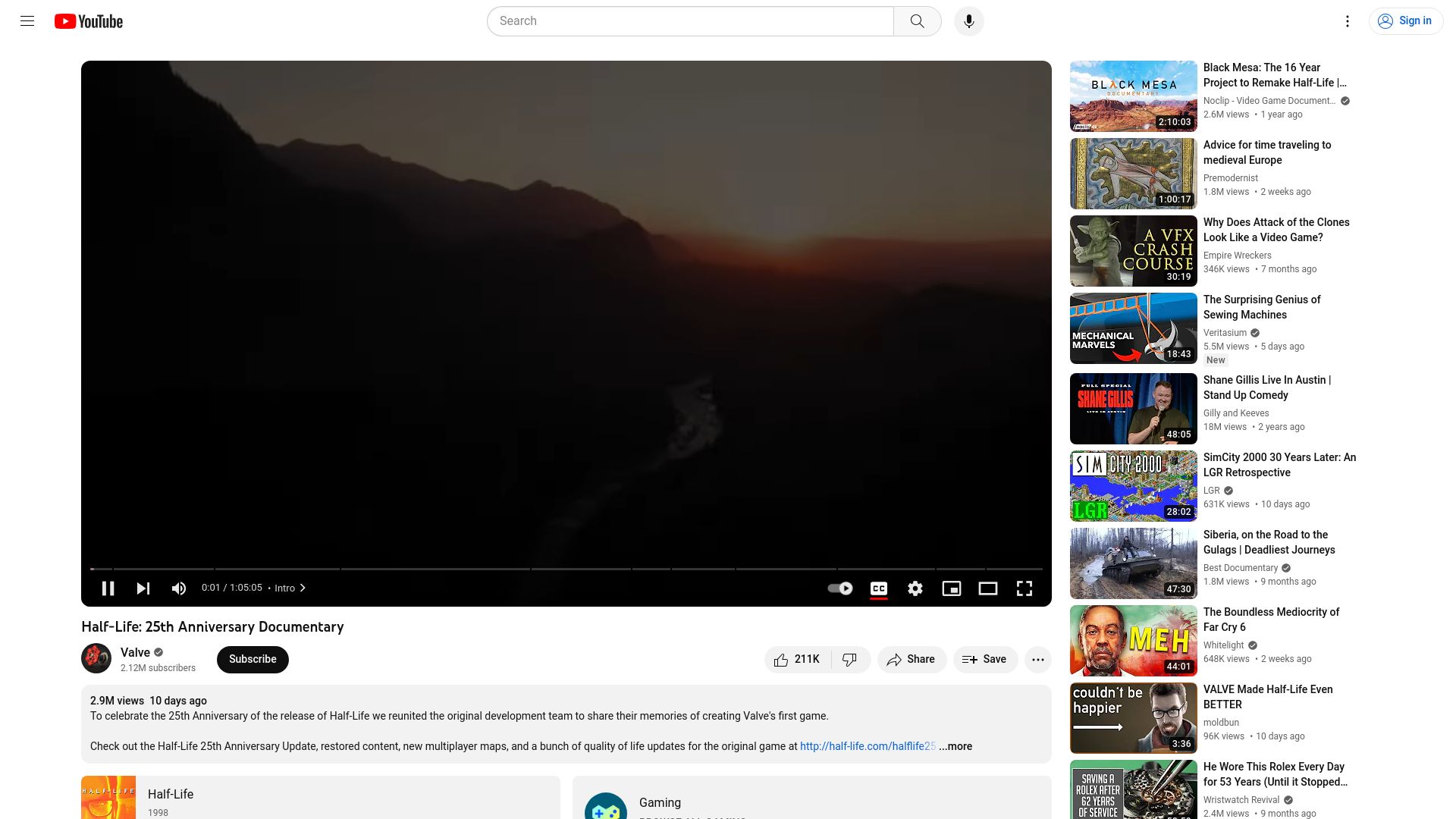The width and height of the screenshot is (1456, 819).
Task: Subscribe to the Valve channel
Action: point(253,660)
